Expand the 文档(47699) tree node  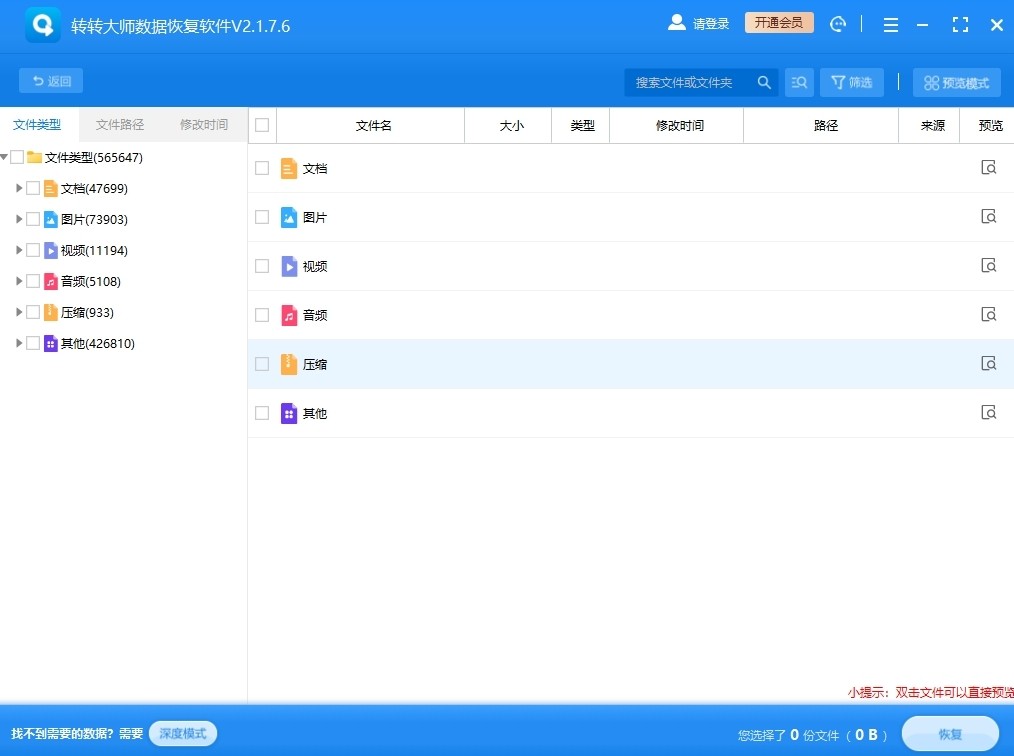pyautogui.click(x=18, y=188)
